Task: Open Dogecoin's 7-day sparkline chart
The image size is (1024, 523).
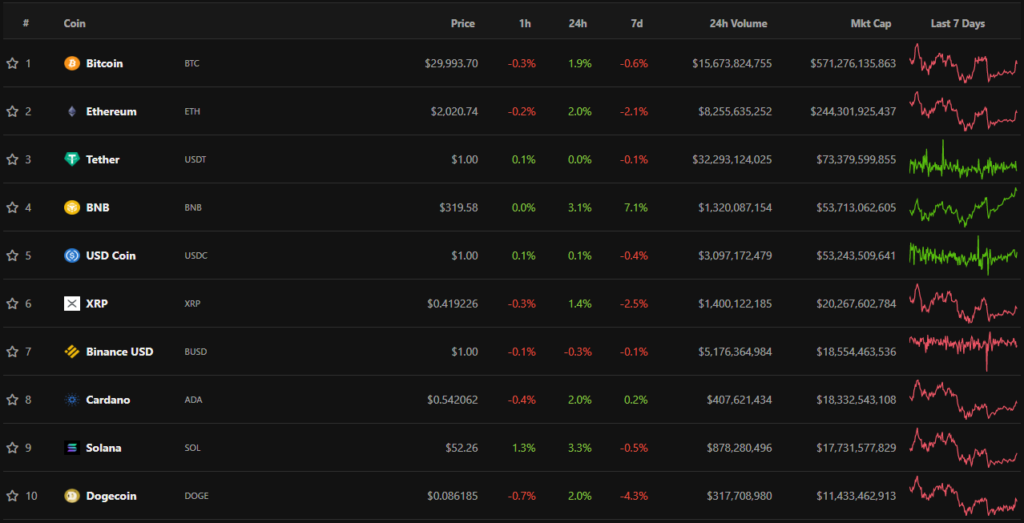Action: pyautogui.click(x=963, y=496)
